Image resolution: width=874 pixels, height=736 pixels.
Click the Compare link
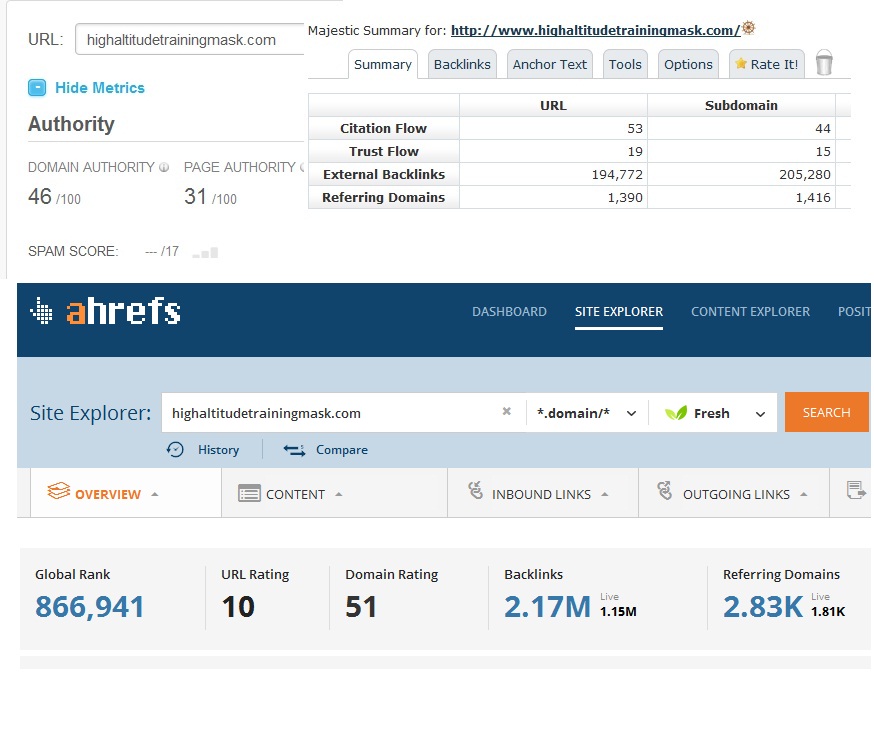[342, 449]
